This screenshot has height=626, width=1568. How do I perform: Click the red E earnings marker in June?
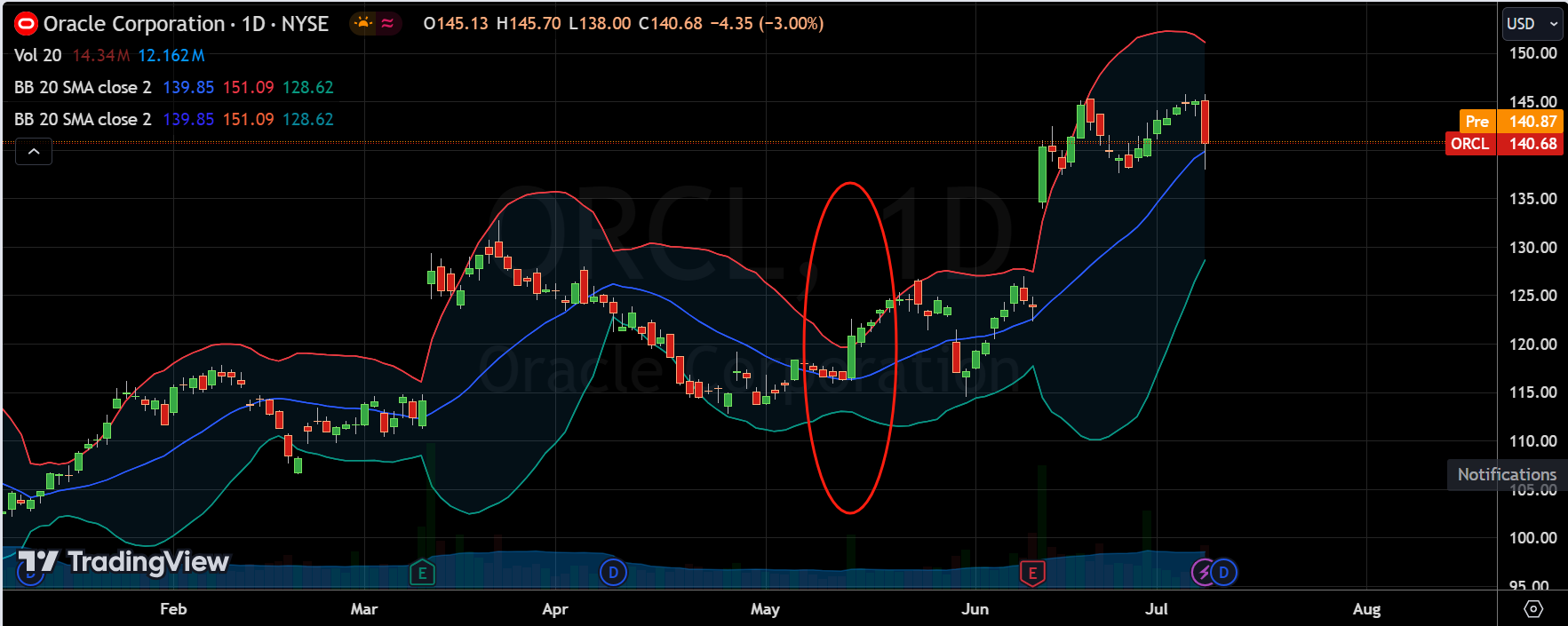[x=1032, y=573]
